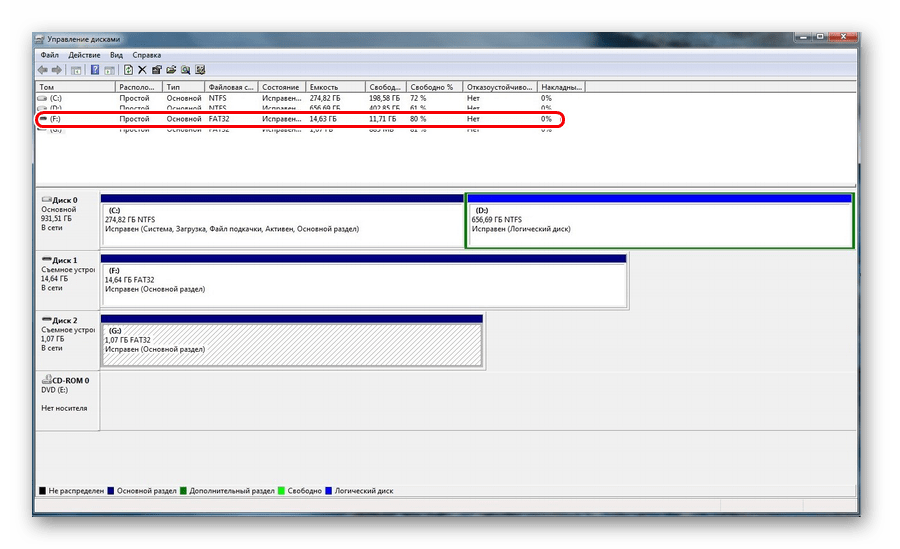Click the Refresh toolbar icon with green arrows
Screen dimensions: 900x549
click(129, 70)
